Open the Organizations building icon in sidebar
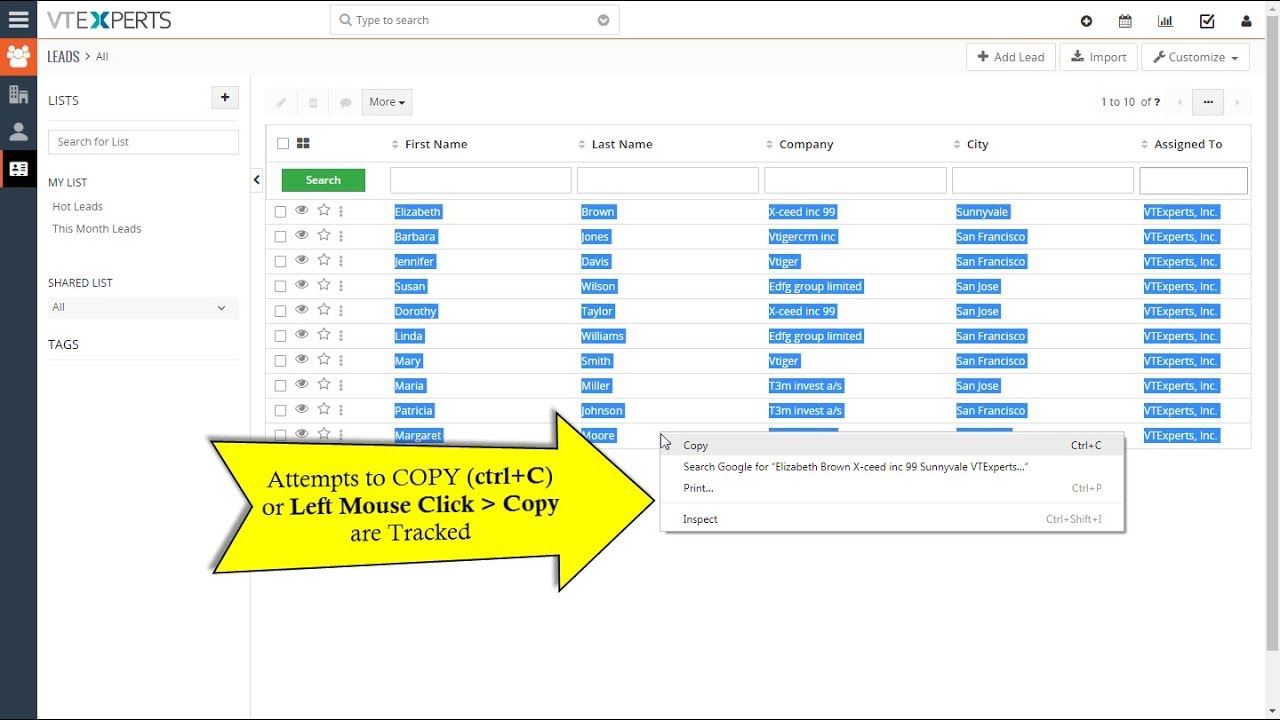Screen dimensions: 1280x720 click(18, 95)
